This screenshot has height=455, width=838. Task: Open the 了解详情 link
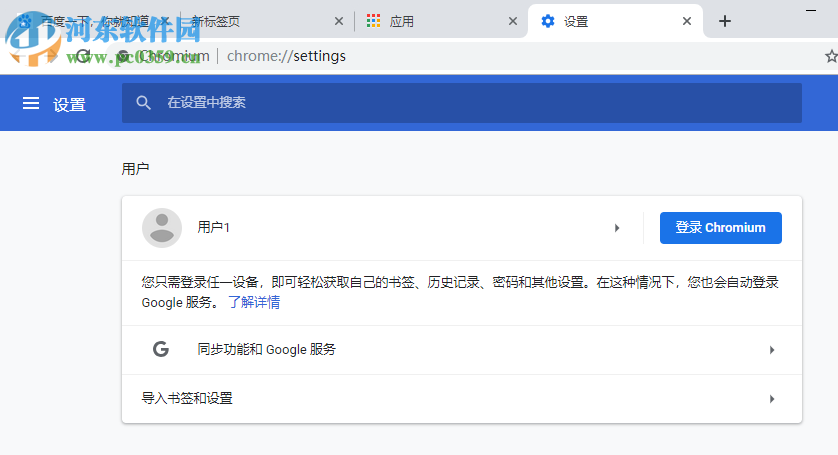click(254, 303)
